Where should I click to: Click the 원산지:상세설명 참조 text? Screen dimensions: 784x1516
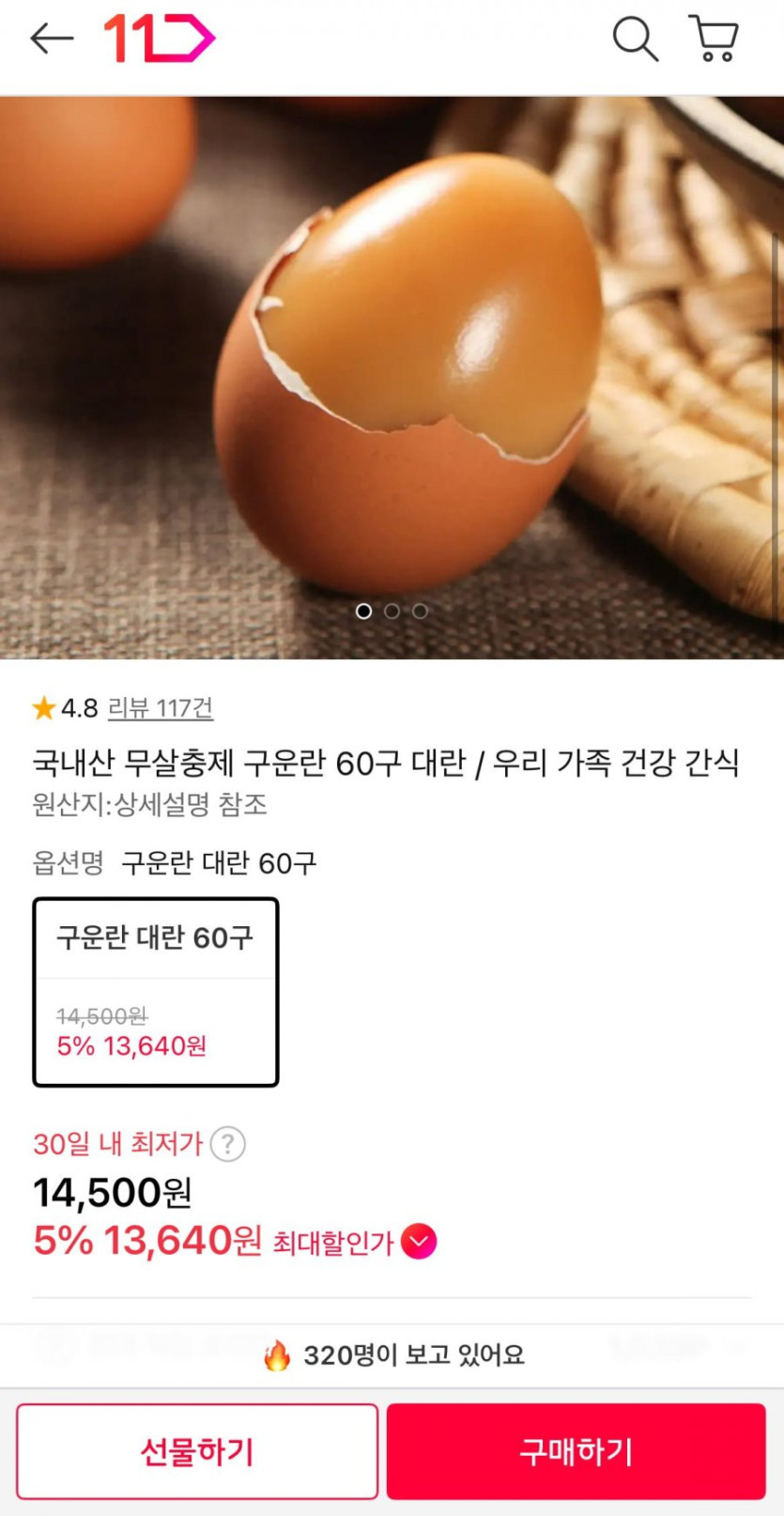(150, 805)
